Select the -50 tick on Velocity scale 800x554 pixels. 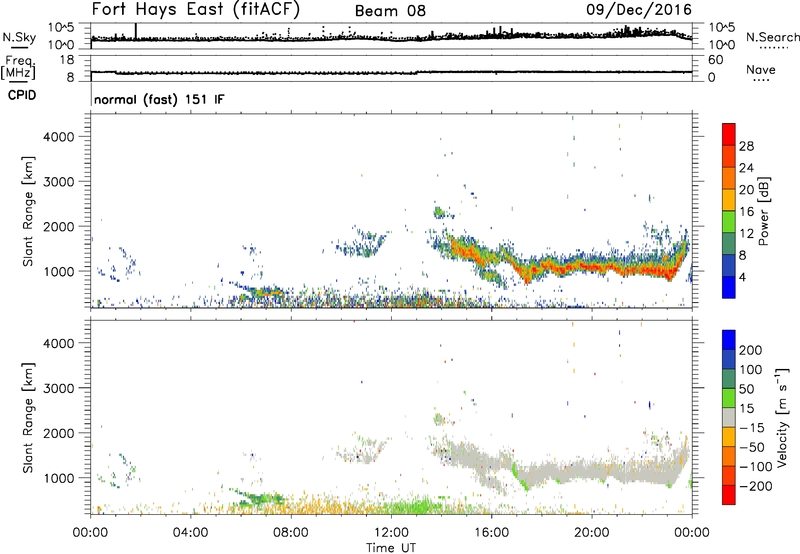click(752, 447)
